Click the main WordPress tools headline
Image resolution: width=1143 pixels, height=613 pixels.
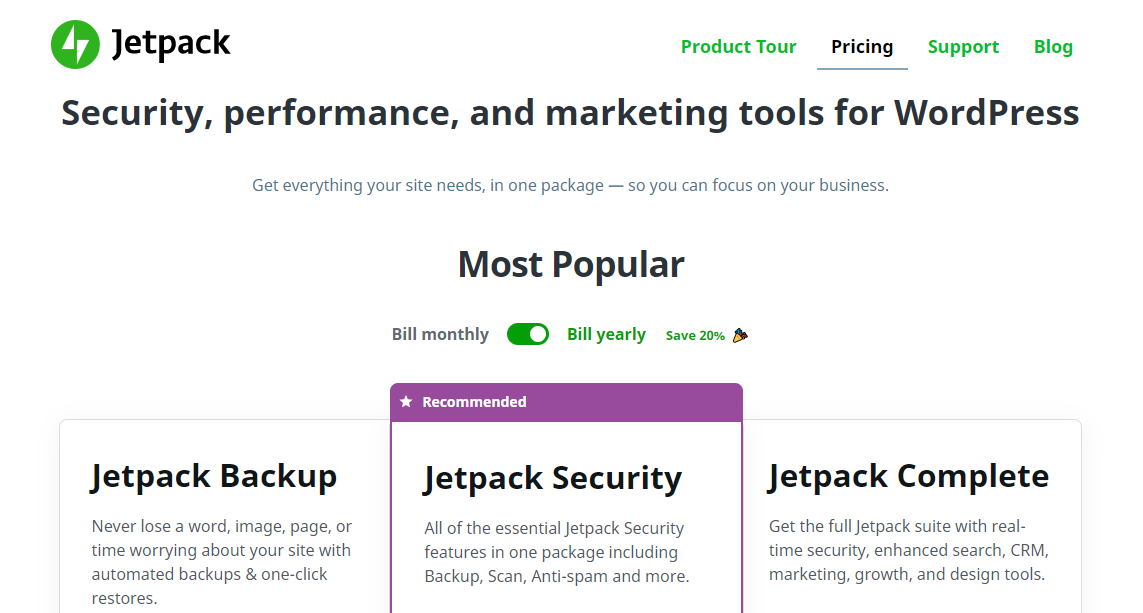570,113
